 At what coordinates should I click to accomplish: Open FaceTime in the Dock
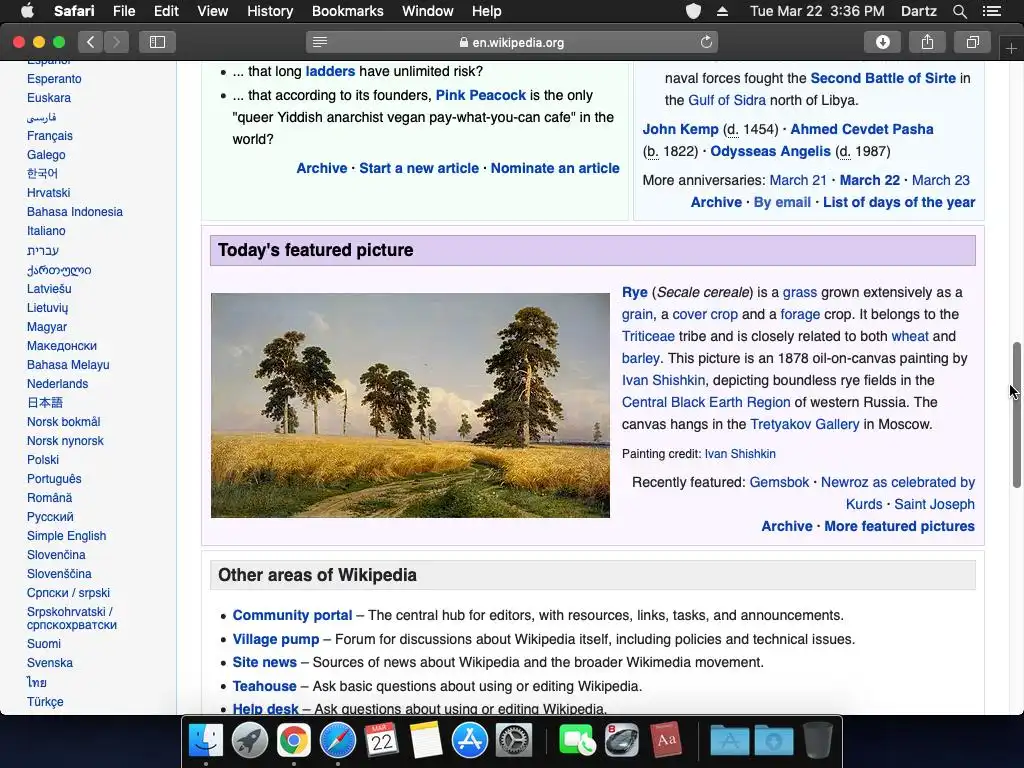pyautogui.click(x=577, y=741)
